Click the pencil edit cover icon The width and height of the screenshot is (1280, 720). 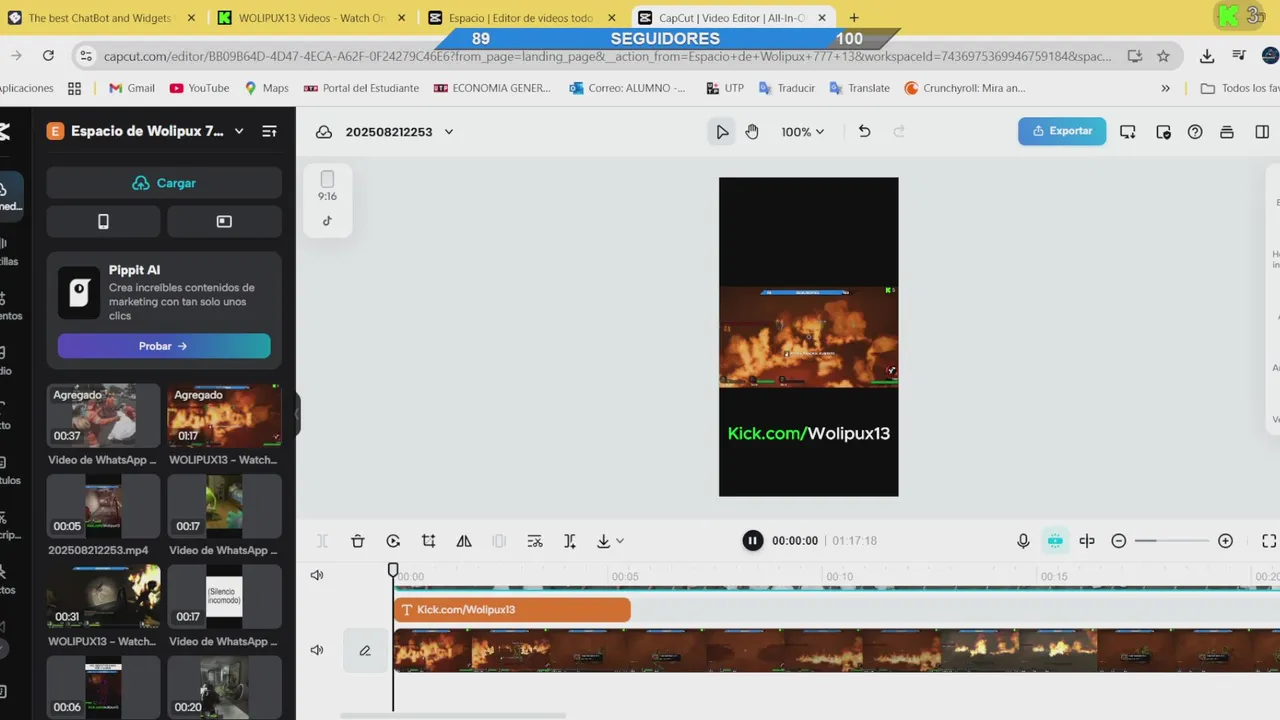click(x=365, y=650)
